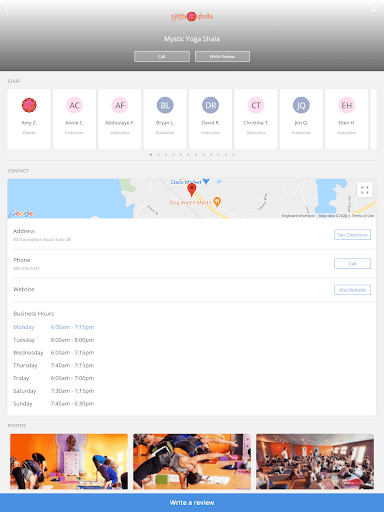Click the Address street text

(x=42, y=239)
